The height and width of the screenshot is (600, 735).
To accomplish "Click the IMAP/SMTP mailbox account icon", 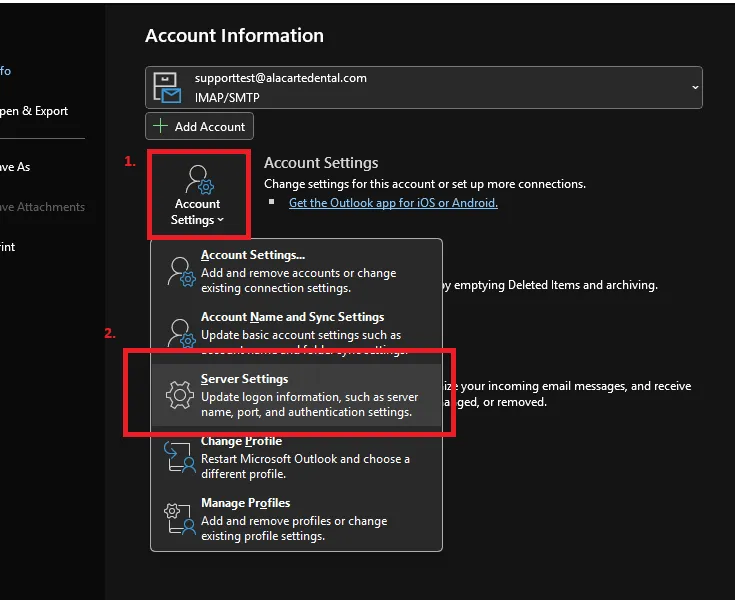I will (x=167, y=88).
